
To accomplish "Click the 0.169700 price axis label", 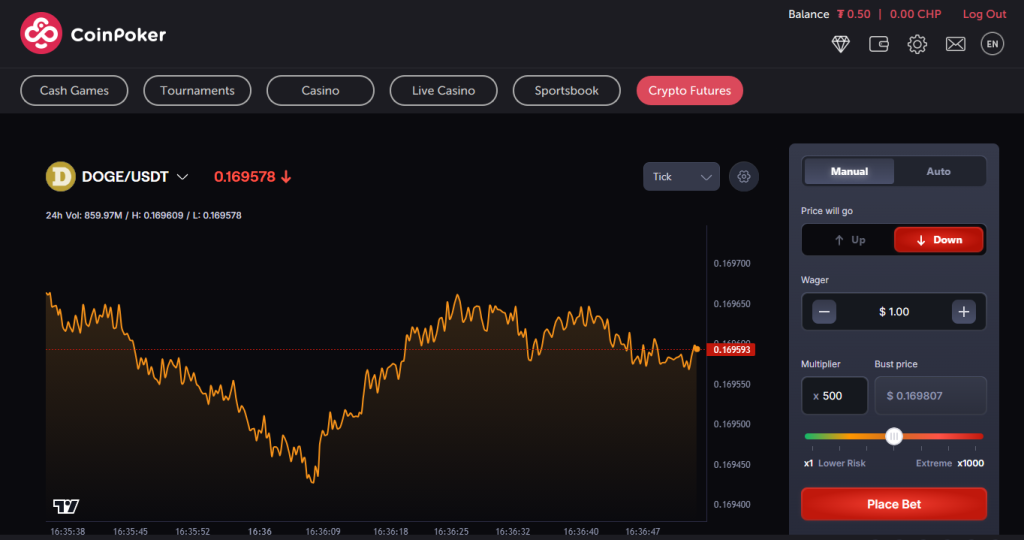I will pos(731,263).
